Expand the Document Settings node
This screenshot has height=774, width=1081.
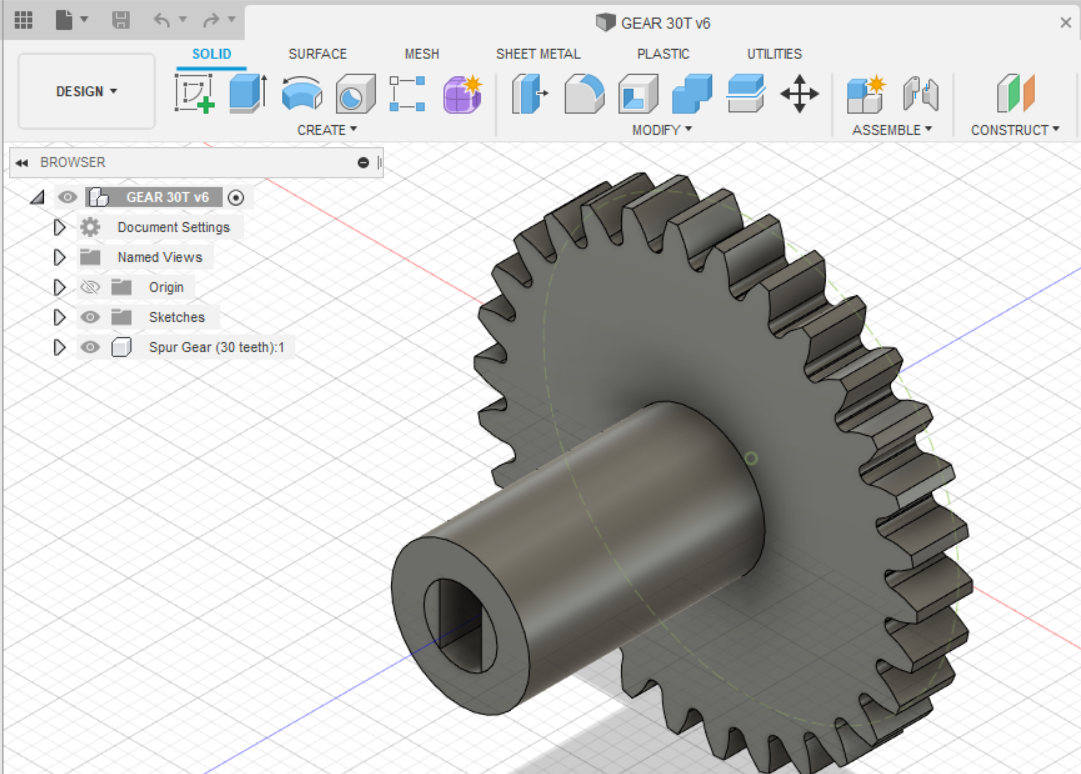(x=59, y=227)
